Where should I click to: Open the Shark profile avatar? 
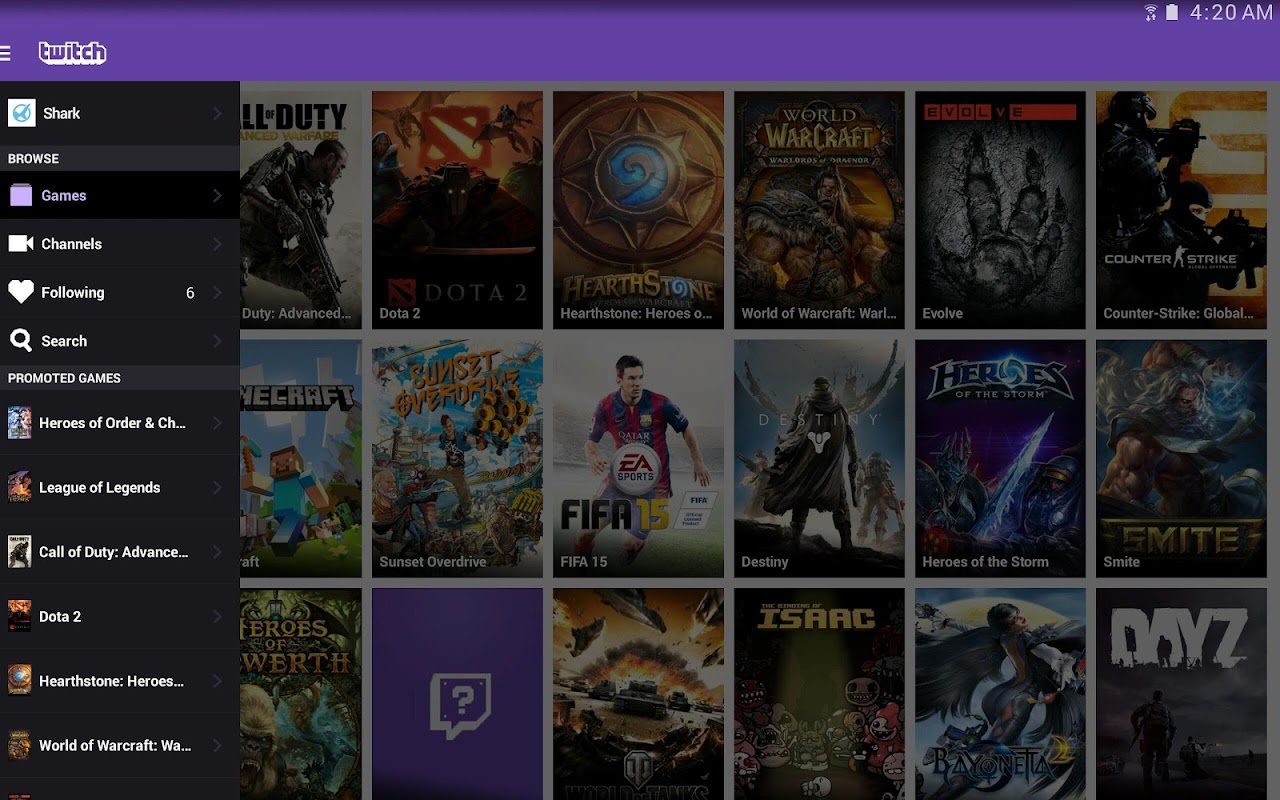coord(21,113)
